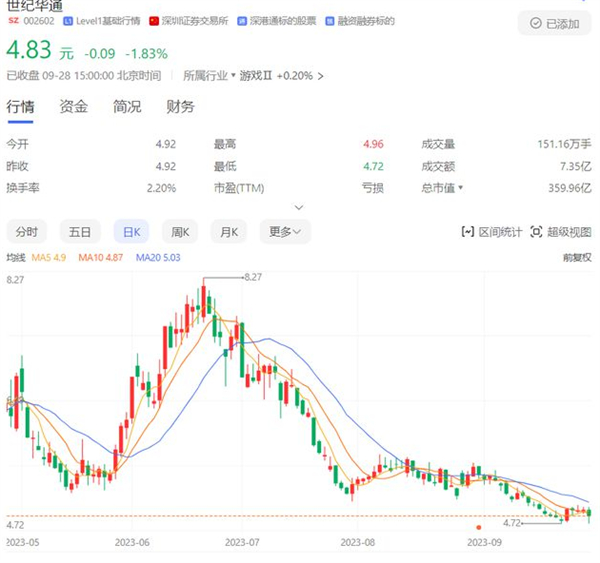Click the MA5 4.9 indicator label

point(49,258)
